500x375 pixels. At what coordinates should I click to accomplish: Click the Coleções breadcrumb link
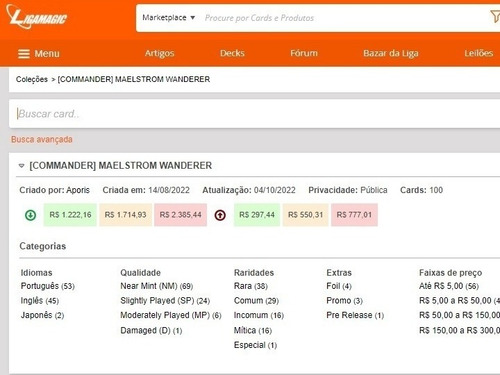32,79
